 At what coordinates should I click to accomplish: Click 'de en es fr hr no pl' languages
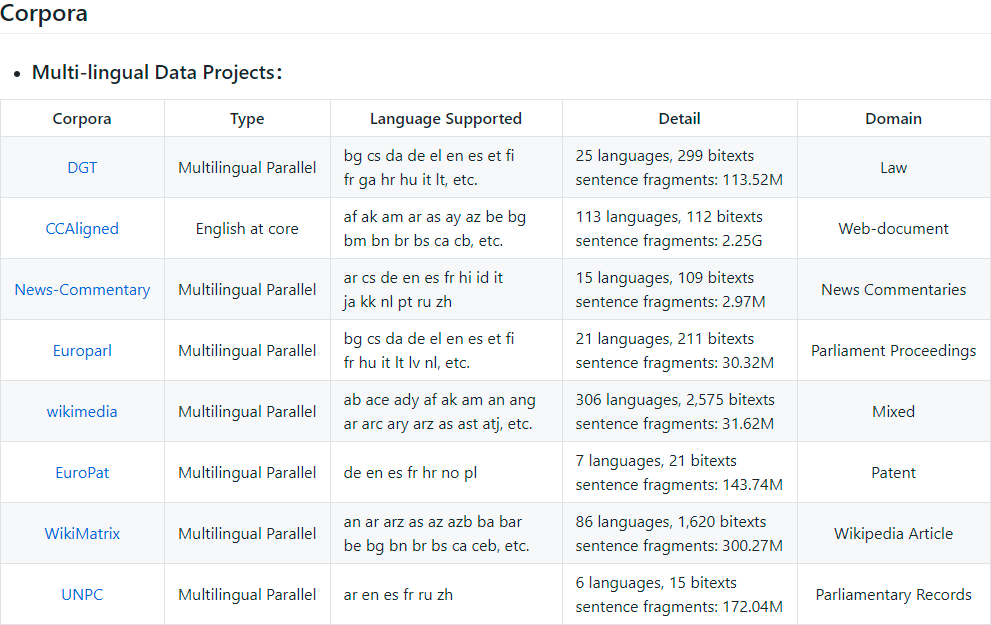410,473
